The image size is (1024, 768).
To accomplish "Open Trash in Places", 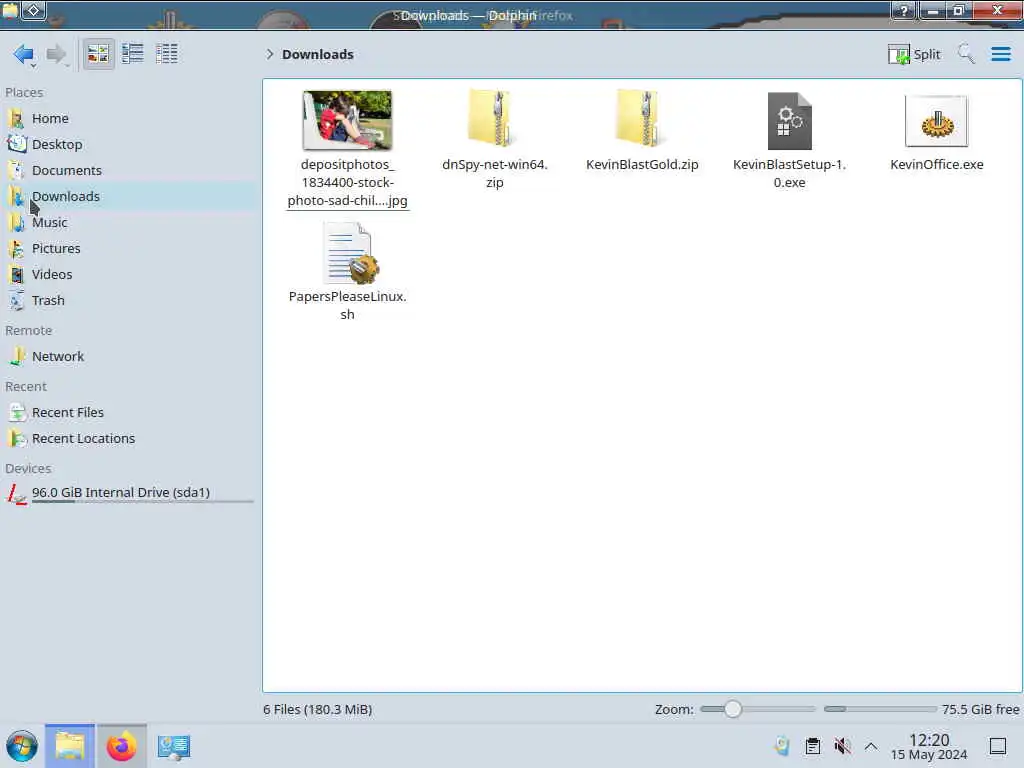I will (128, 300).
